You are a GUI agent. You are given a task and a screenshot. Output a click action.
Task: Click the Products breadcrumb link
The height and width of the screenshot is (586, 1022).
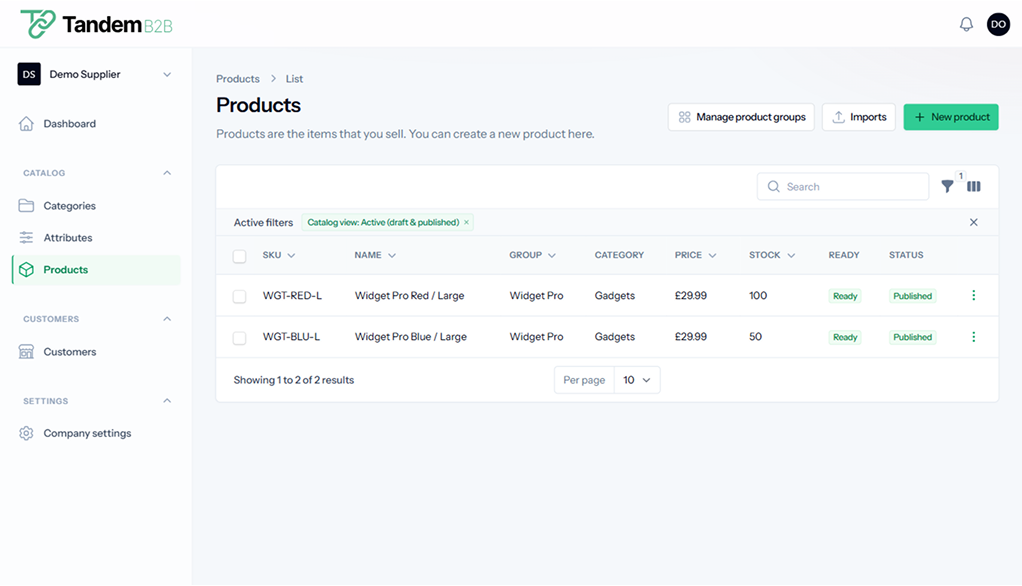tap(238, 79)
